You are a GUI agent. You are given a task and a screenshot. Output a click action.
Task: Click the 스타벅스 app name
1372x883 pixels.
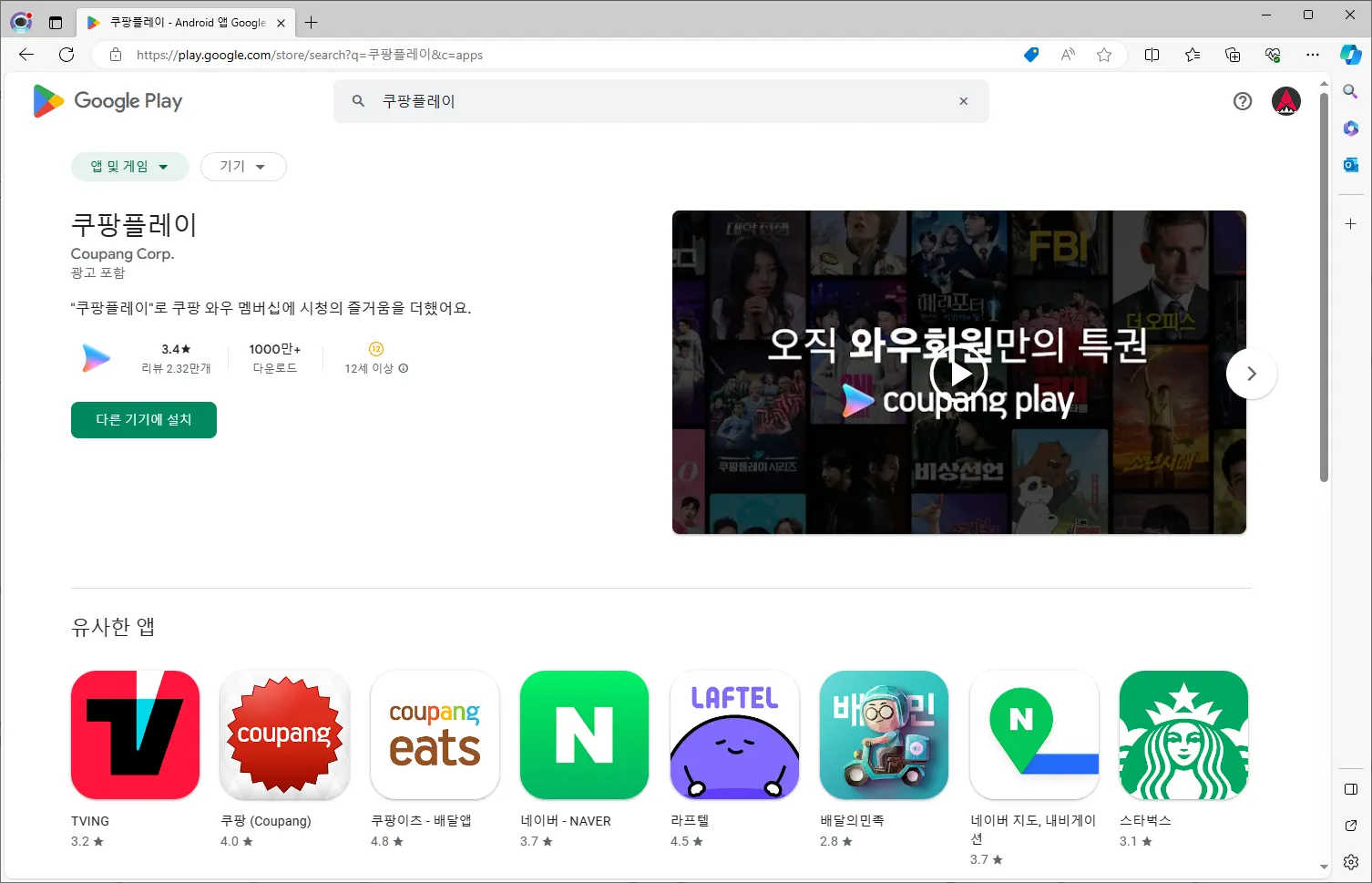pyautogui.click(x=1145, y=821)
